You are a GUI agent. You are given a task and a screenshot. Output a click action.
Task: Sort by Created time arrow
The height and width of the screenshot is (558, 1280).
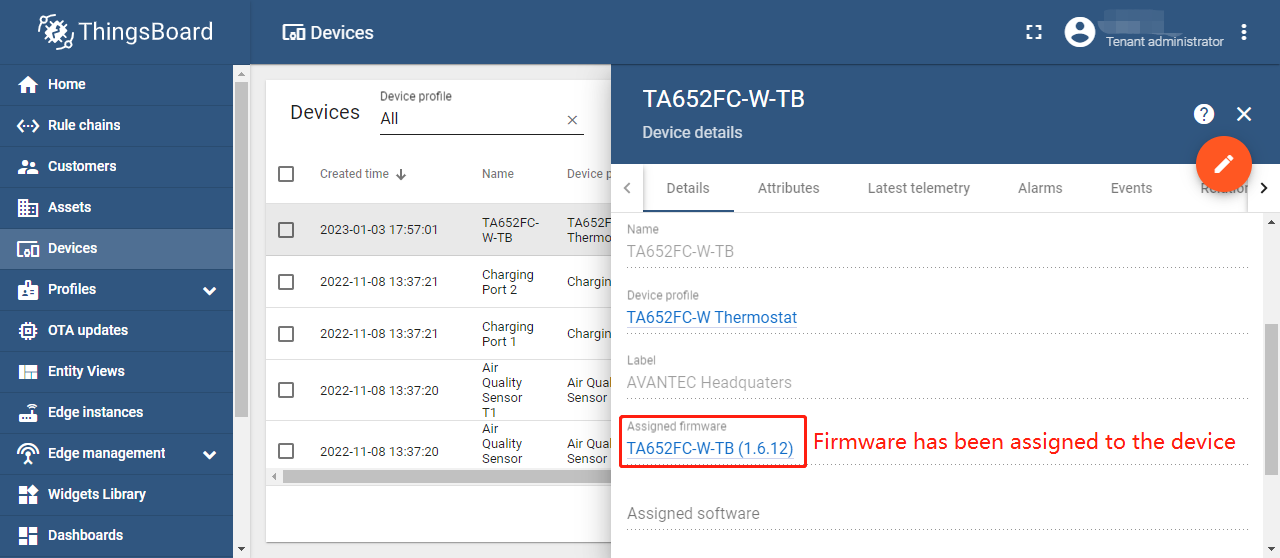[401, 174]
